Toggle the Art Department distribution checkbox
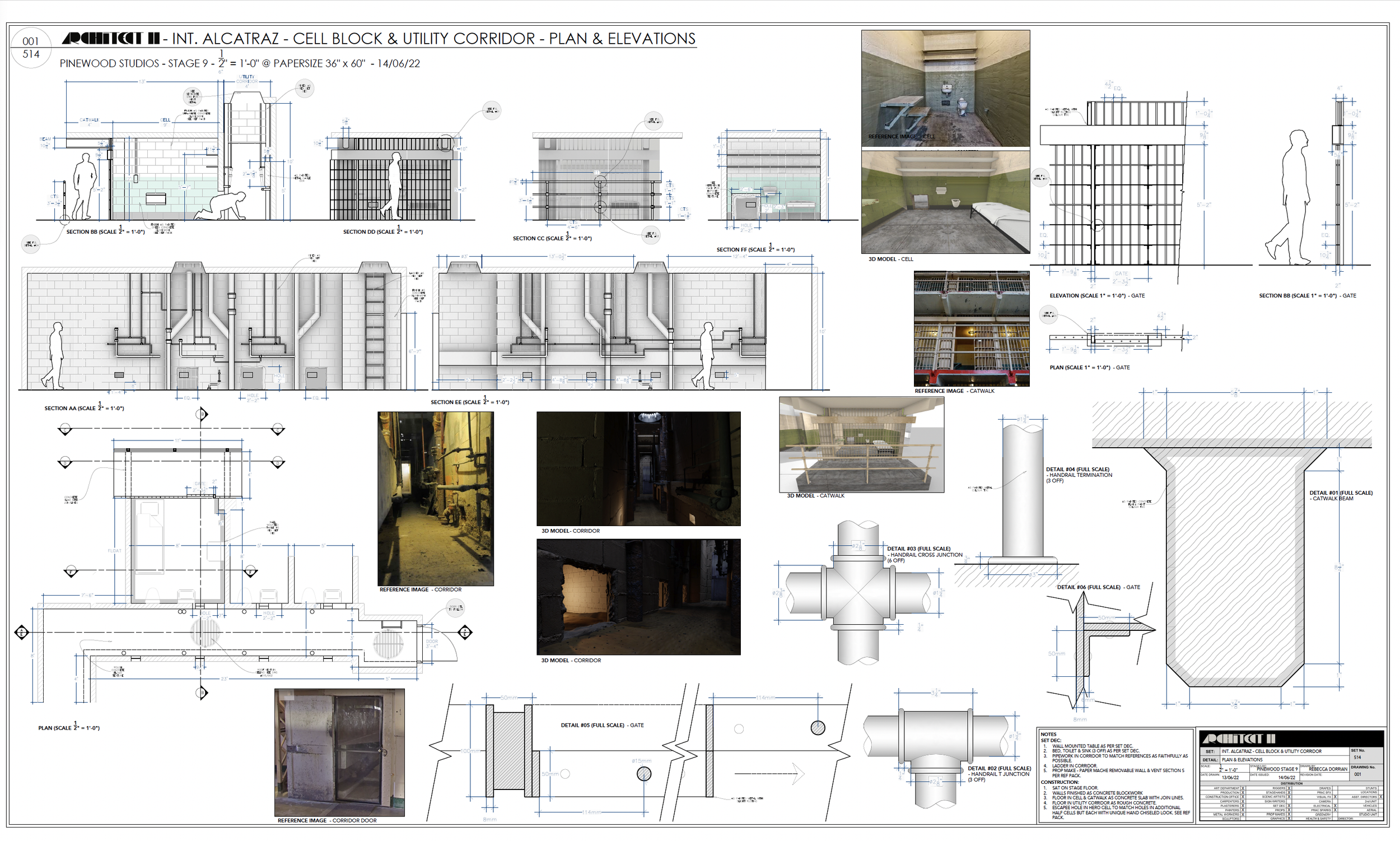This screenshot has height=841, width=1400. tap(1243, 788)
